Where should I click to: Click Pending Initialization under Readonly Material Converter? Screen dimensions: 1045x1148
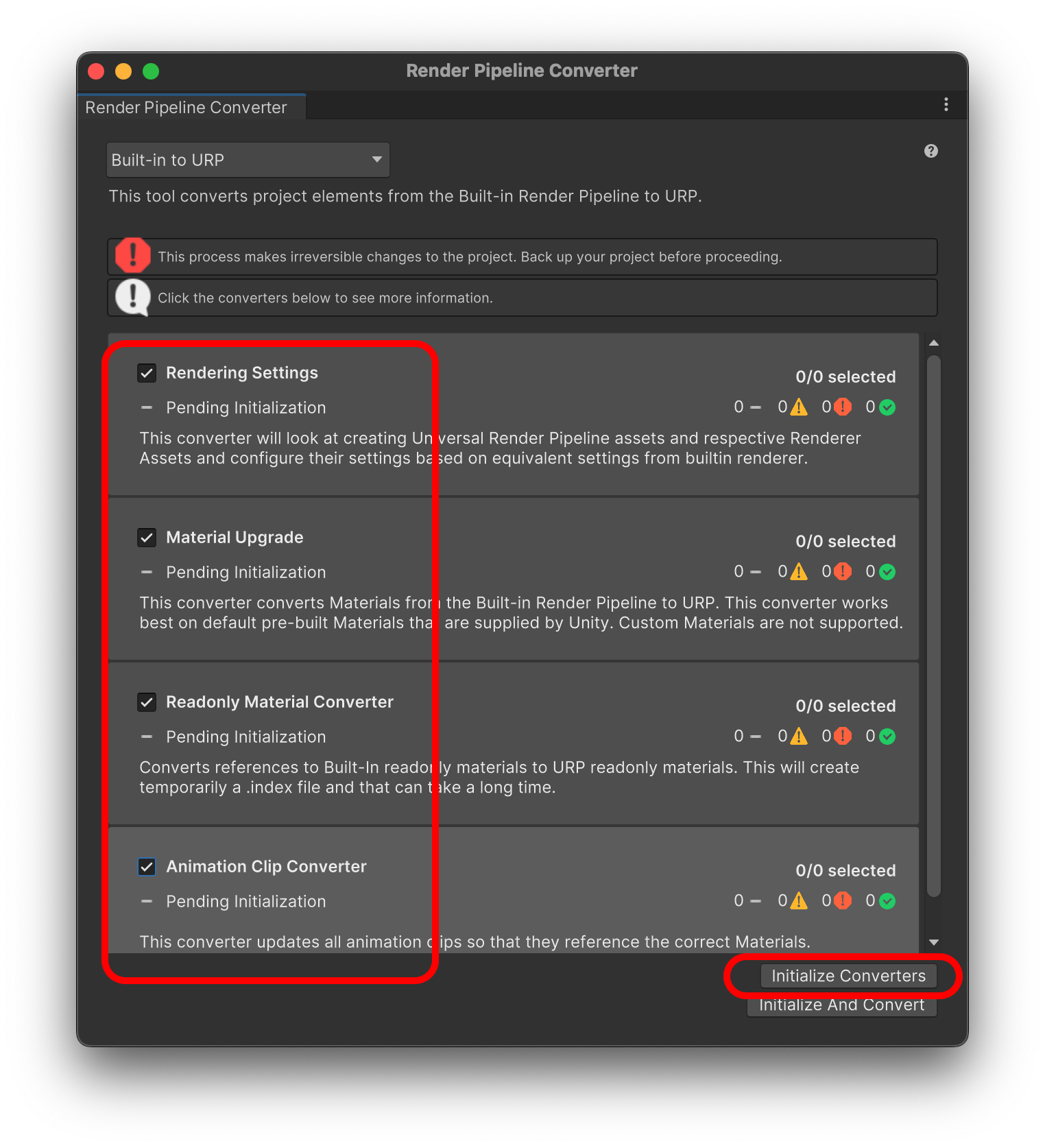tap(246, 737)
